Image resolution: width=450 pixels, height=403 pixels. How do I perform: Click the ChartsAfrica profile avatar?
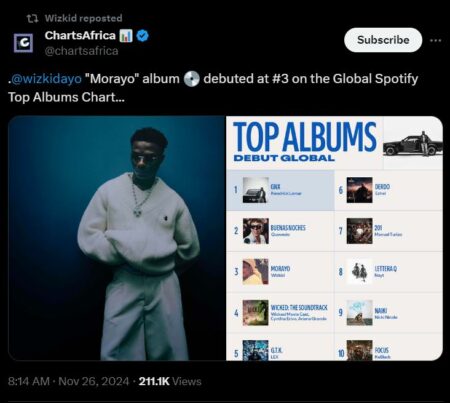[23, 43]
